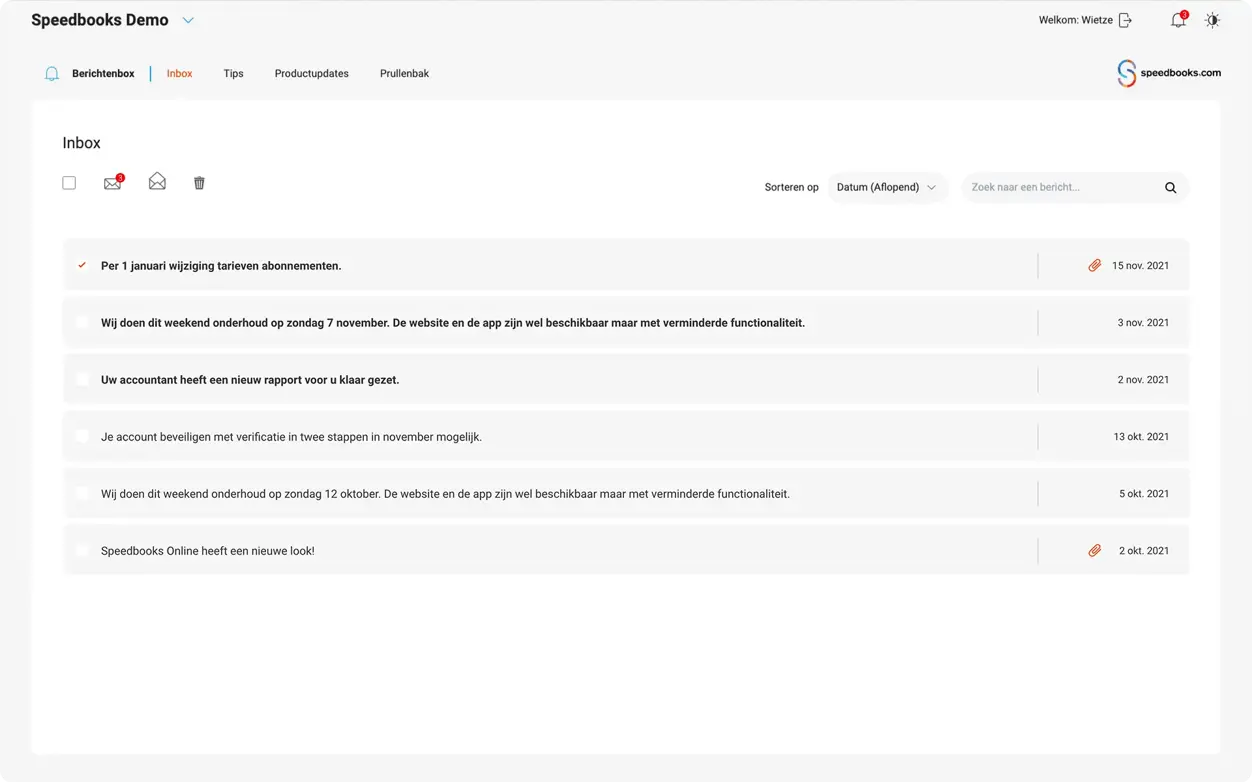1252x782 pixels.
Task: Open the Speedbooks Online nieuwe look message
Action: 208,551
